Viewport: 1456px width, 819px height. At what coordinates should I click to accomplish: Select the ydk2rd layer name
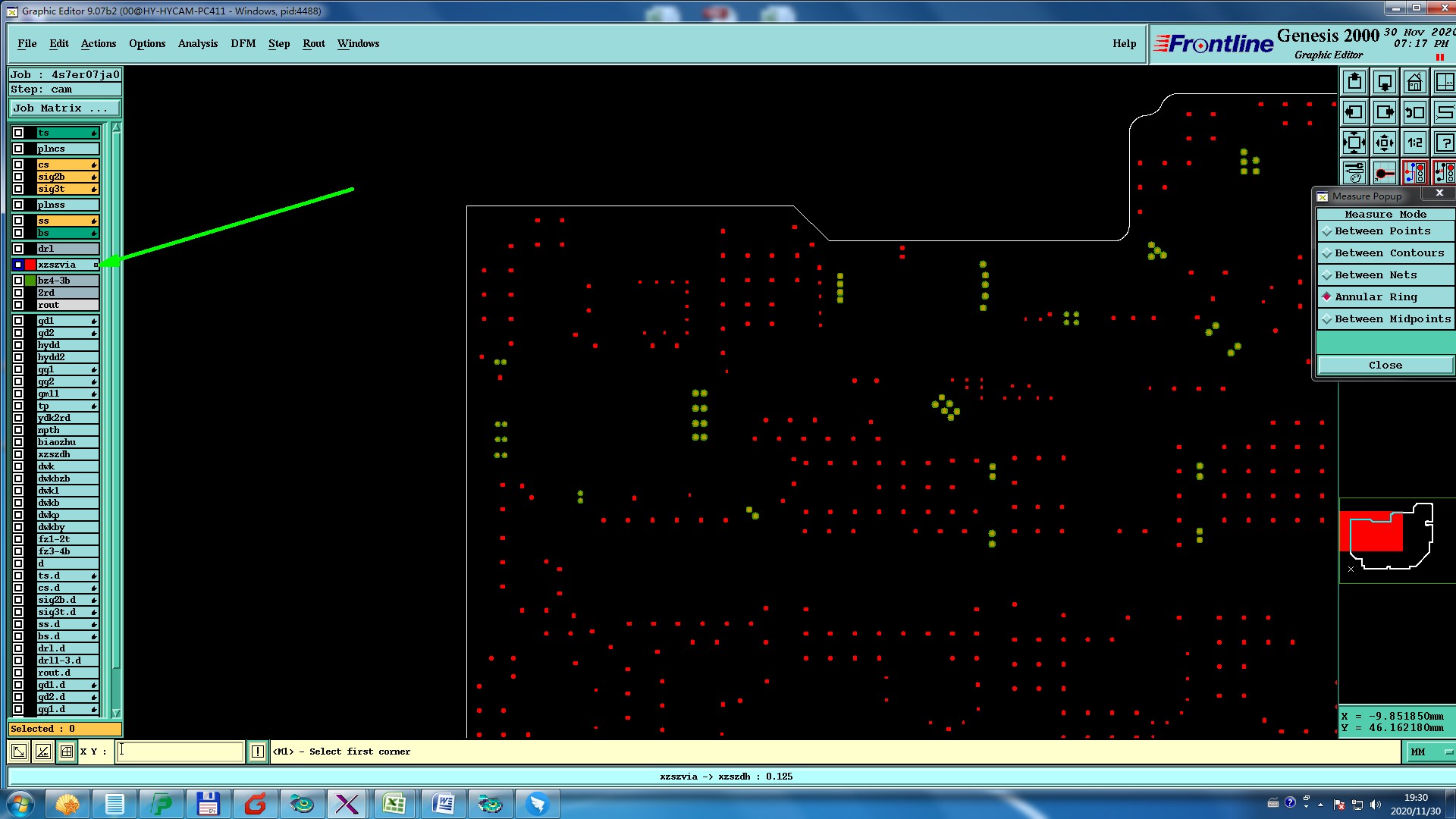click(67, 418)
